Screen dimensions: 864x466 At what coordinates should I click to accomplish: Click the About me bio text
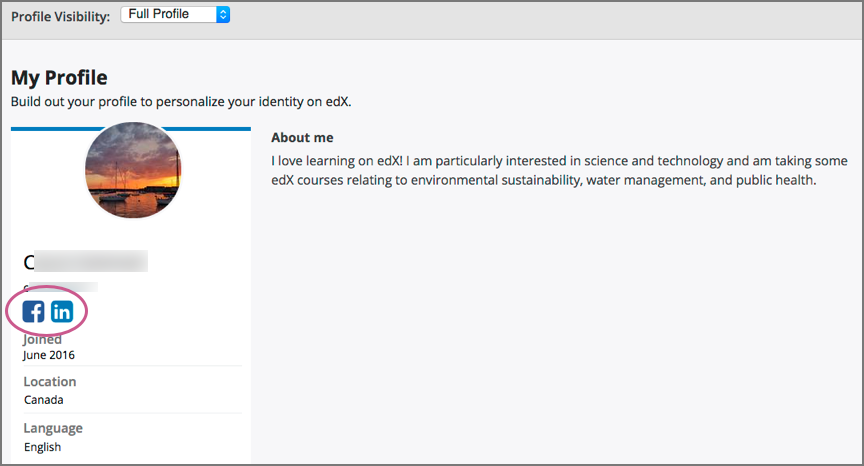[560, 171]
